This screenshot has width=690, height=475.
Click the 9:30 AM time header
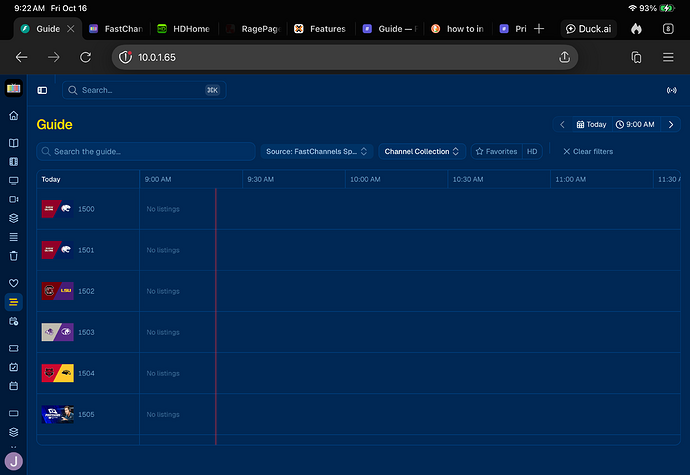[261, 179]
